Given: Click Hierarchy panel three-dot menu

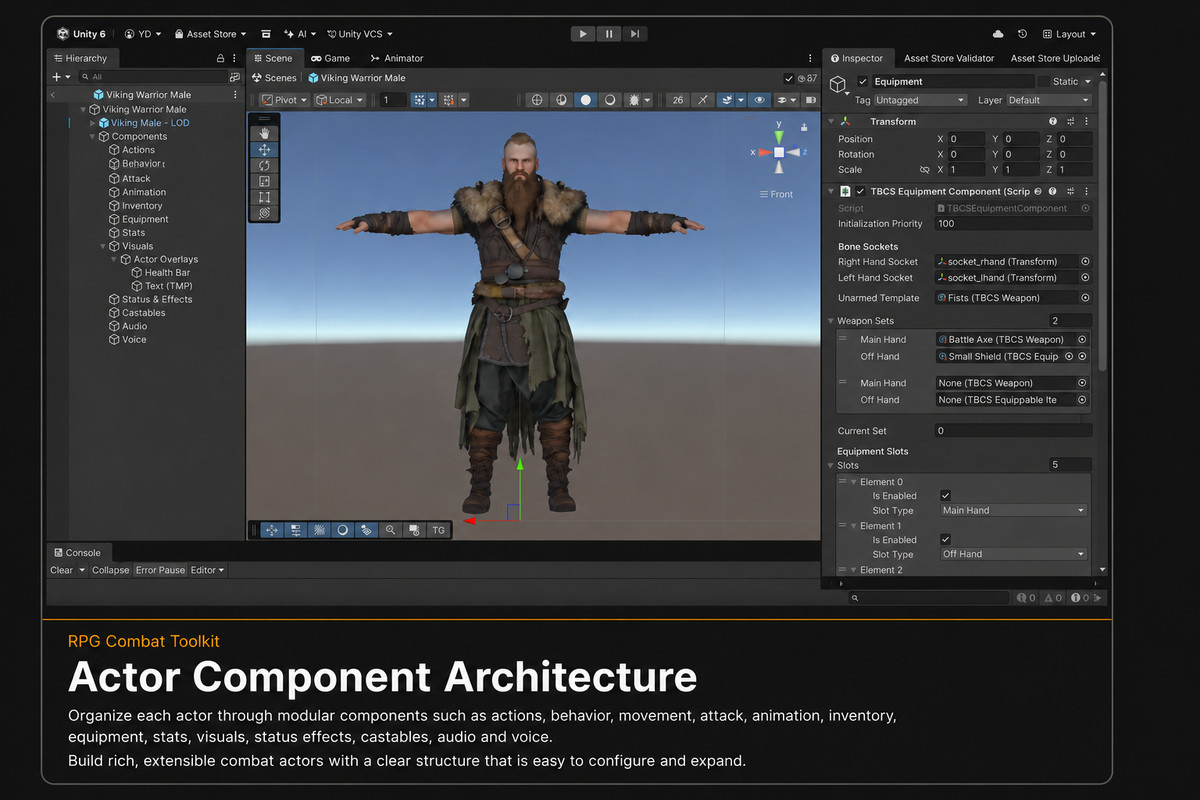Looking at the screenshot, I should click(x=235, y=59).
